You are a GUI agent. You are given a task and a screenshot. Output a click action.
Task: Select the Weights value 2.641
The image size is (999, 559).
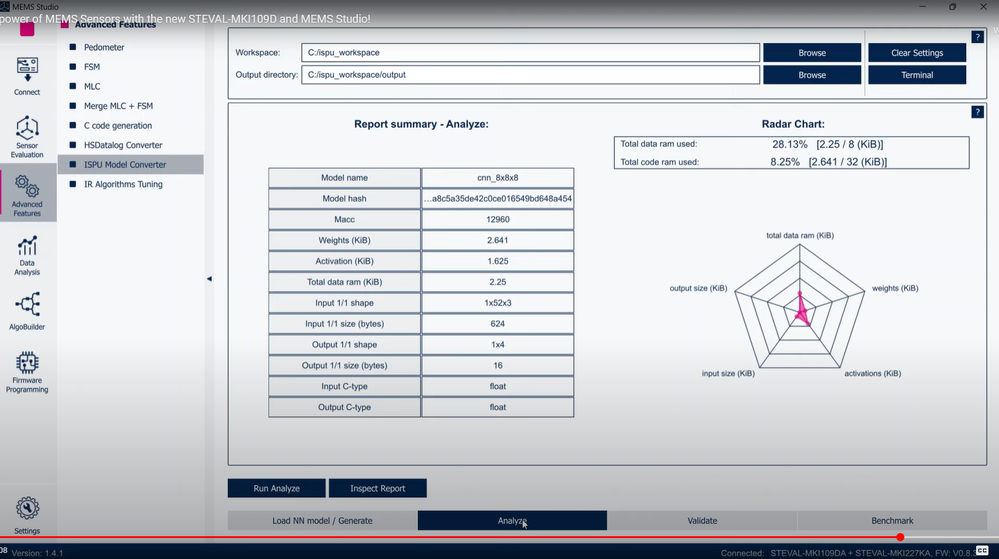coord(498,240)
